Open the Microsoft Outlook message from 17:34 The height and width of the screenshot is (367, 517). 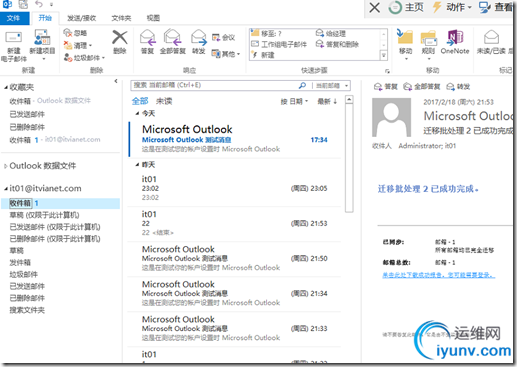(235, 139)
